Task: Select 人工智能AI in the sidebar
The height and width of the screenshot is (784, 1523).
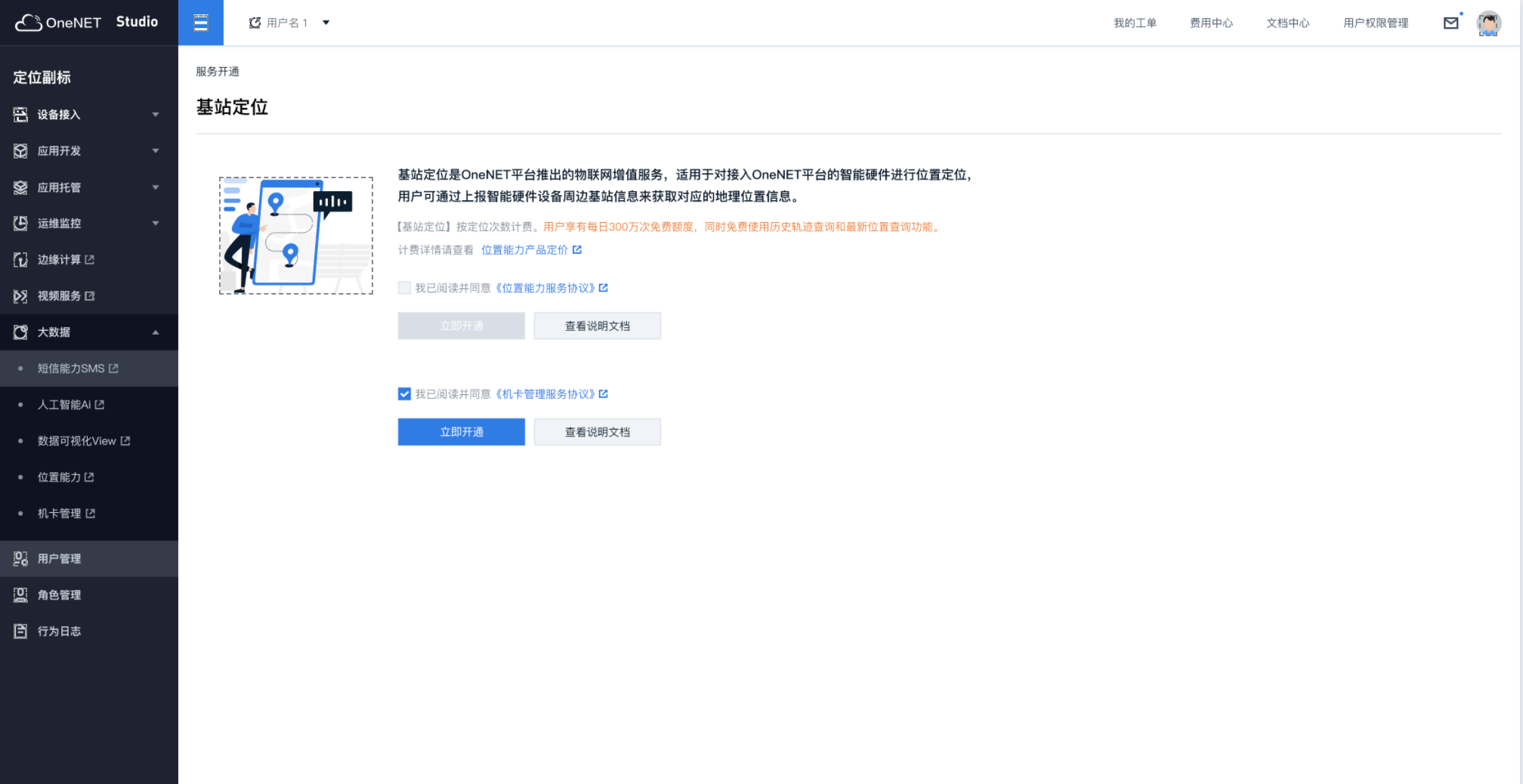Action: click(89, 405)
